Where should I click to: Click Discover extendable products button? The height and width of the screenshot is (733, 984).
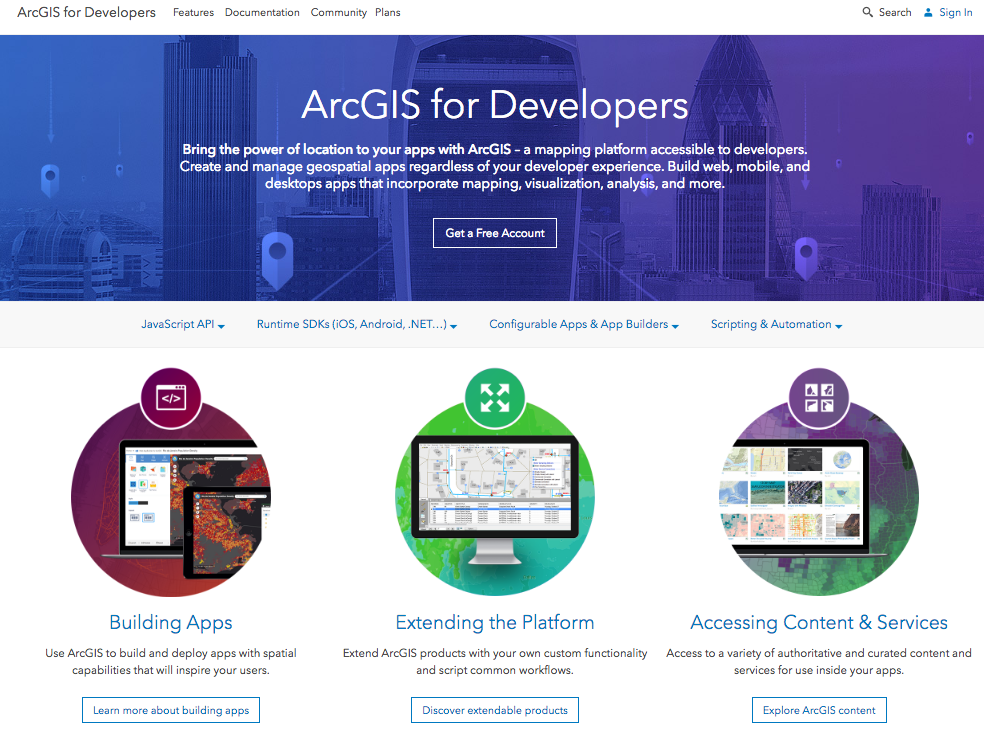tap(495, 710)
